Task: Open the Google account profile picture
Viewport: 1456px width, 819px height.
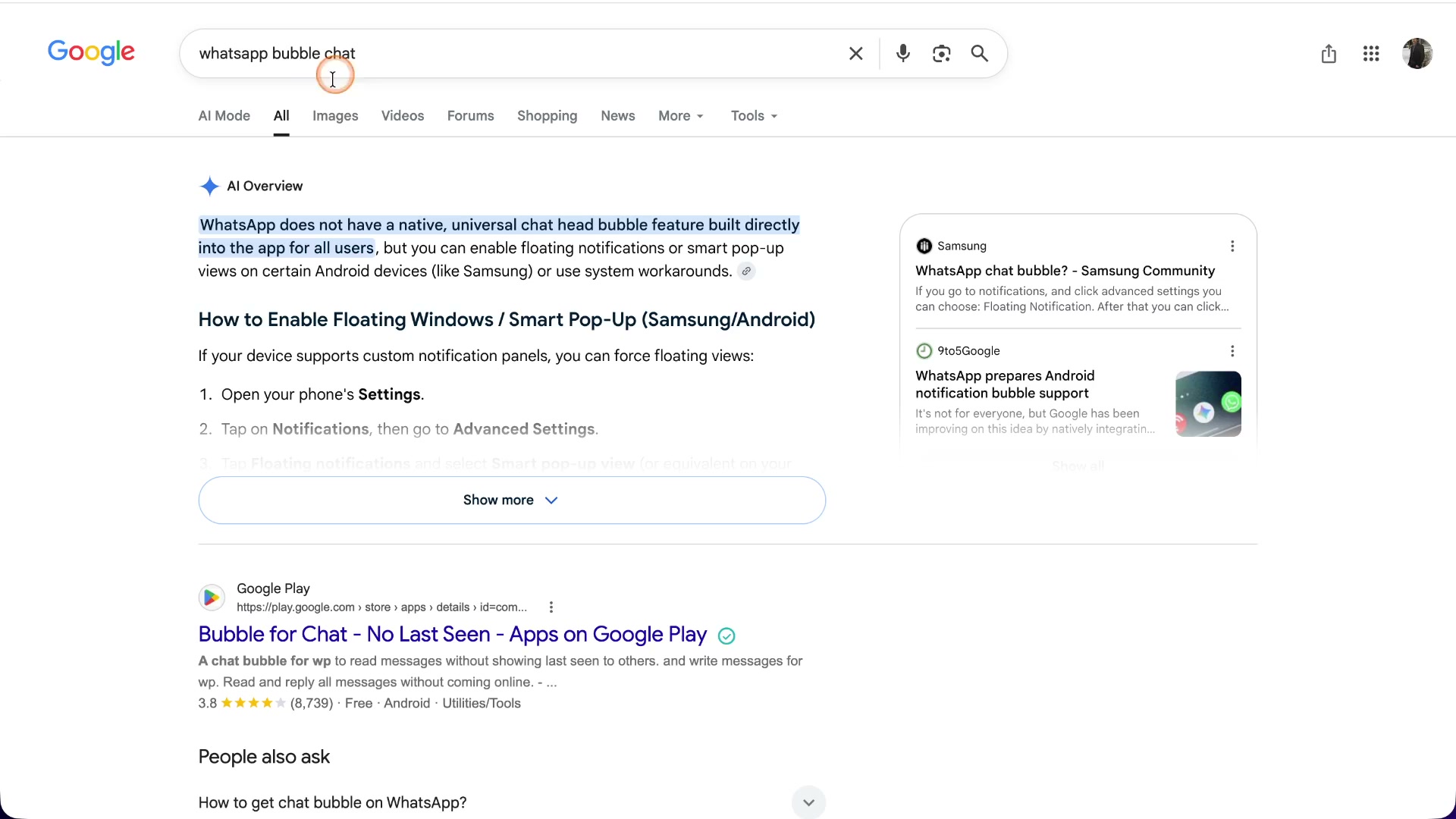Action: pos(1417,54)
